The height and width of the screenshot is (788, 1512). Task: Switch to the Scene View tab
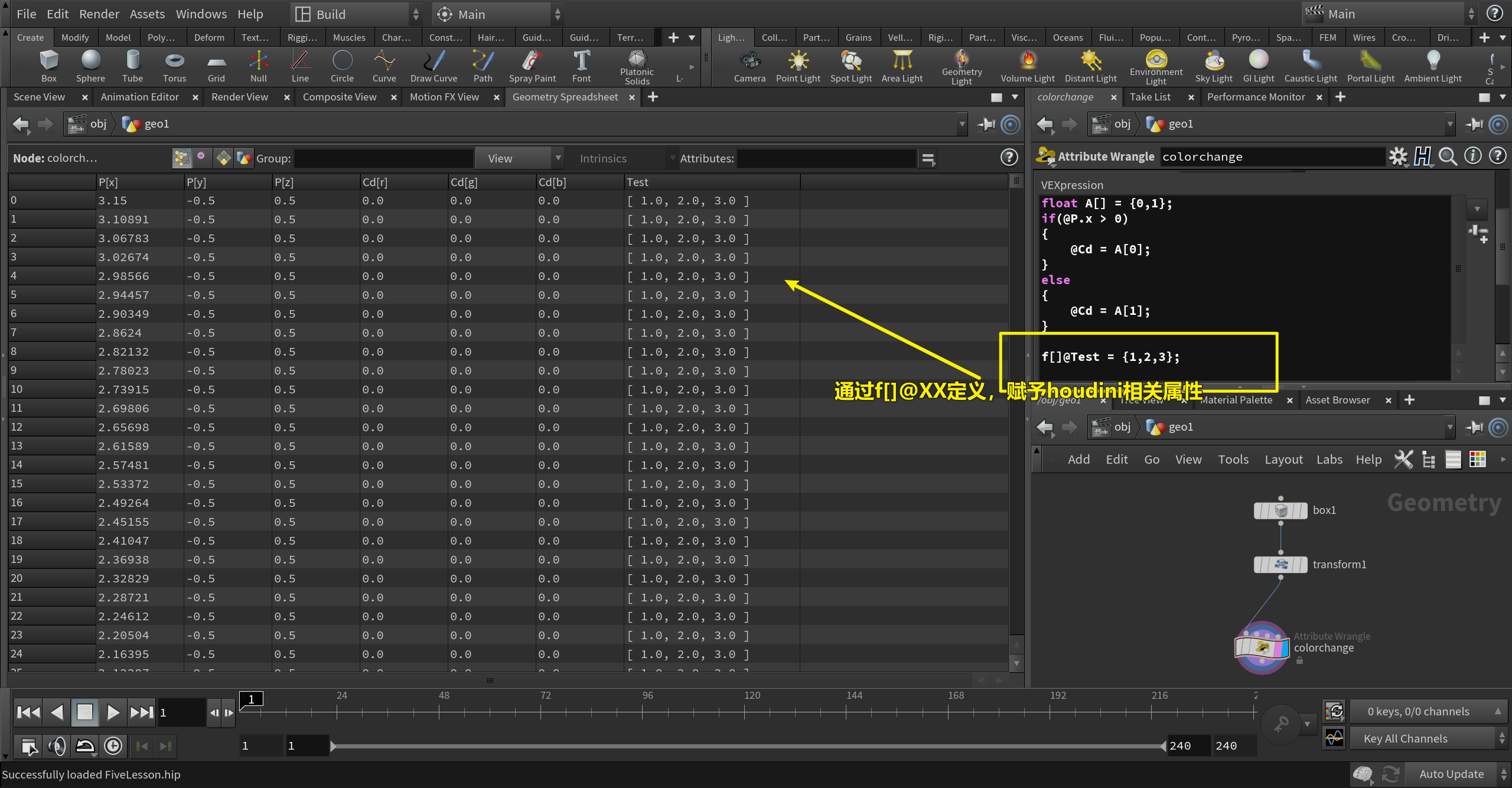pyautogui.click(x=40, y=97)
